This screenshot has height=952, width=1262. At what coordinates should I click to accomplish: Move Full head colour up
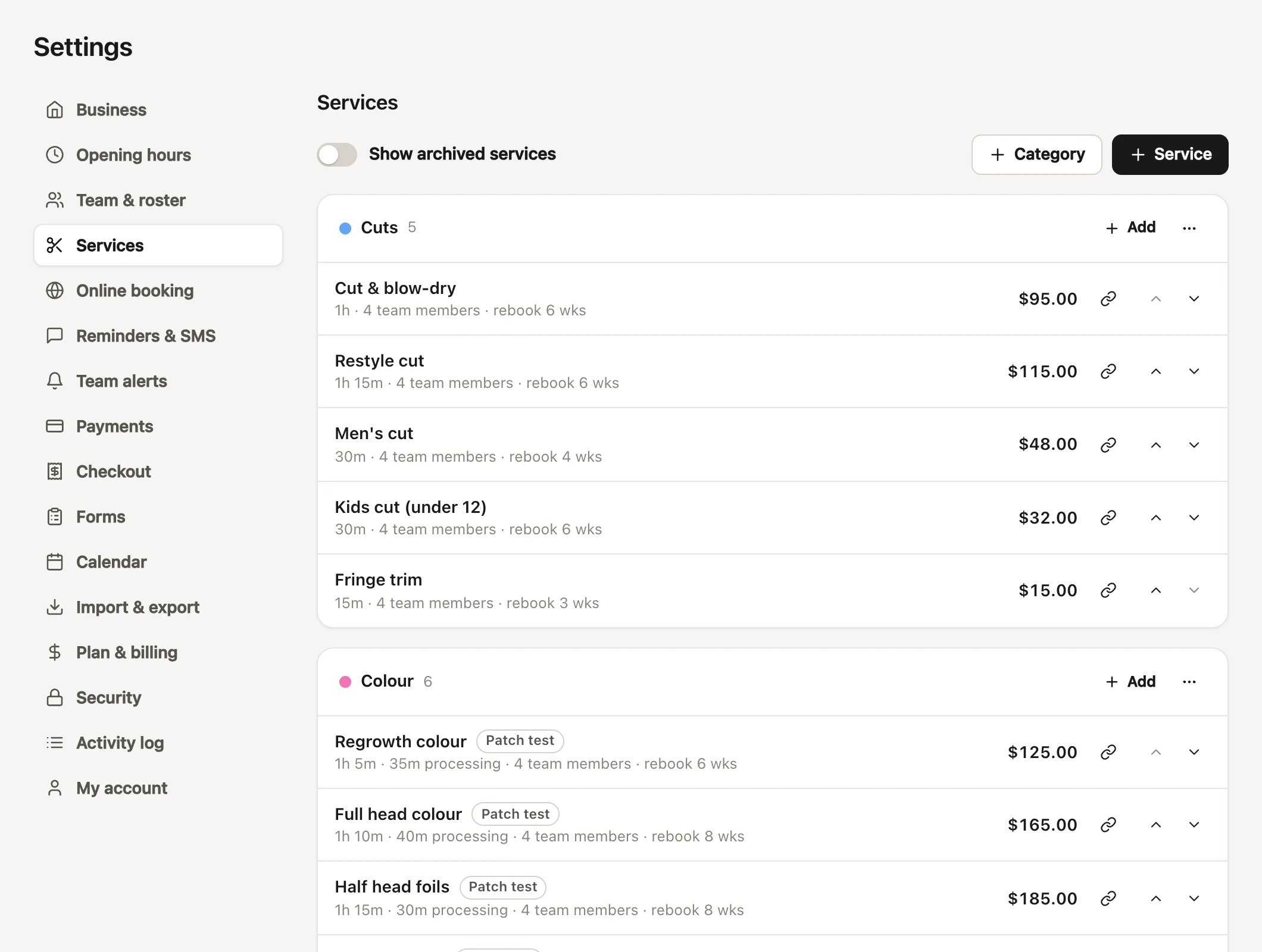coord(1156,825)
